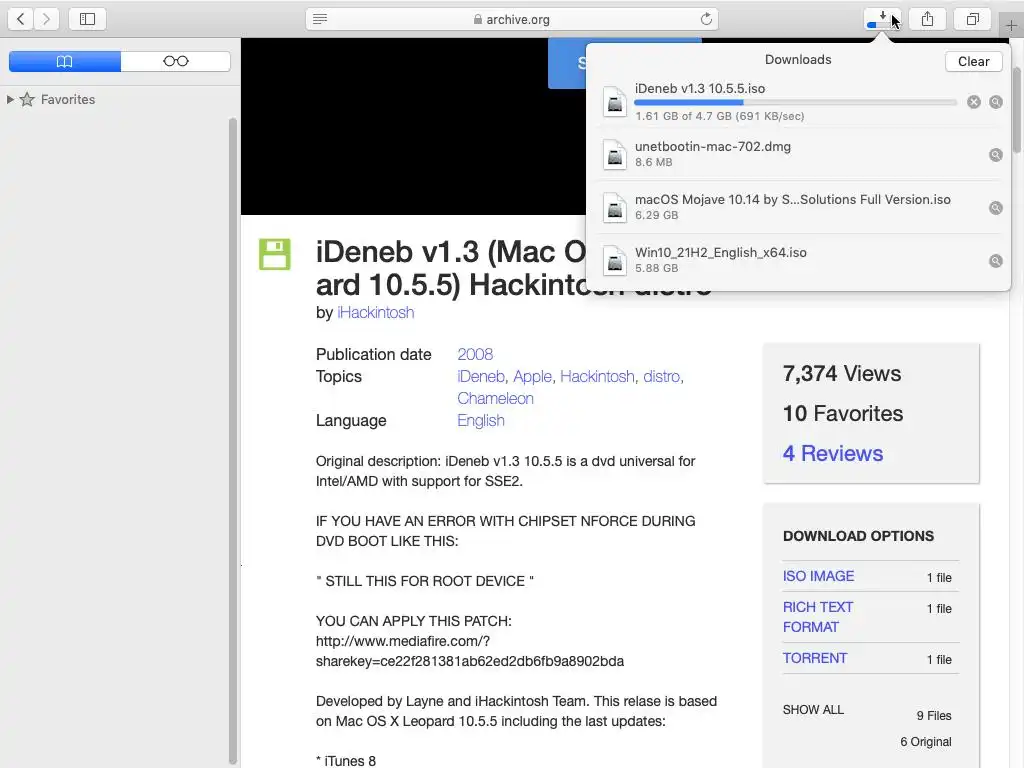Click the iDeneb v1.3 10.5.5.iso file icon
Screen dimensions: 1024x768
pyautogui.click(x=615, y=102)
